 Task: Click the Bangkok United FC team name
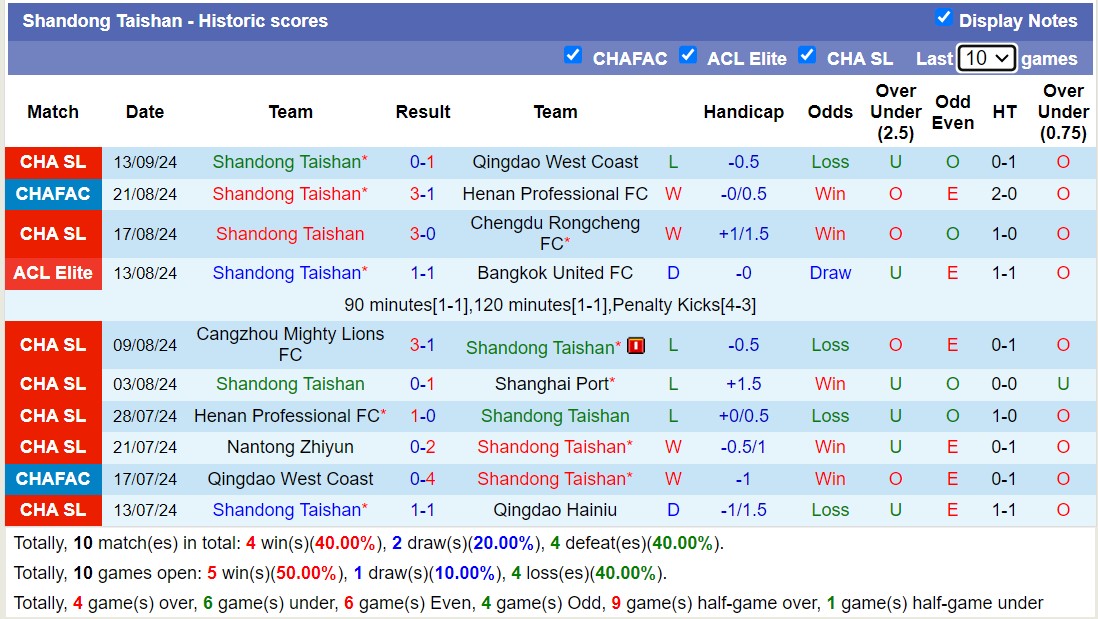(x=555, y=273)
